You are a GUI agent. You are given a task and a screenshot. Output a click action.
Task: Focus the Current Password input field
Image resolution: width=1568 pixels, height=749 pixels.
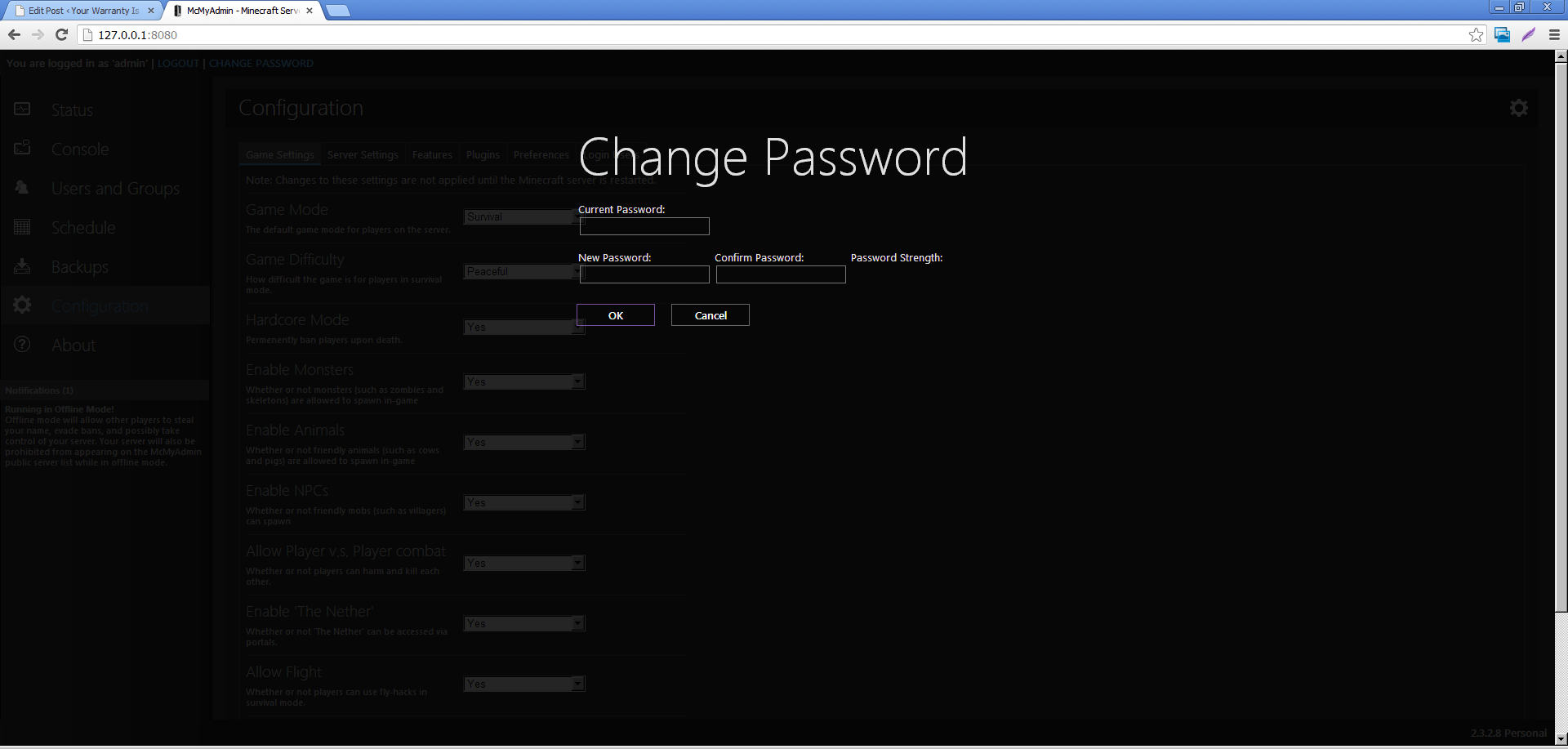tap(644, 226)
